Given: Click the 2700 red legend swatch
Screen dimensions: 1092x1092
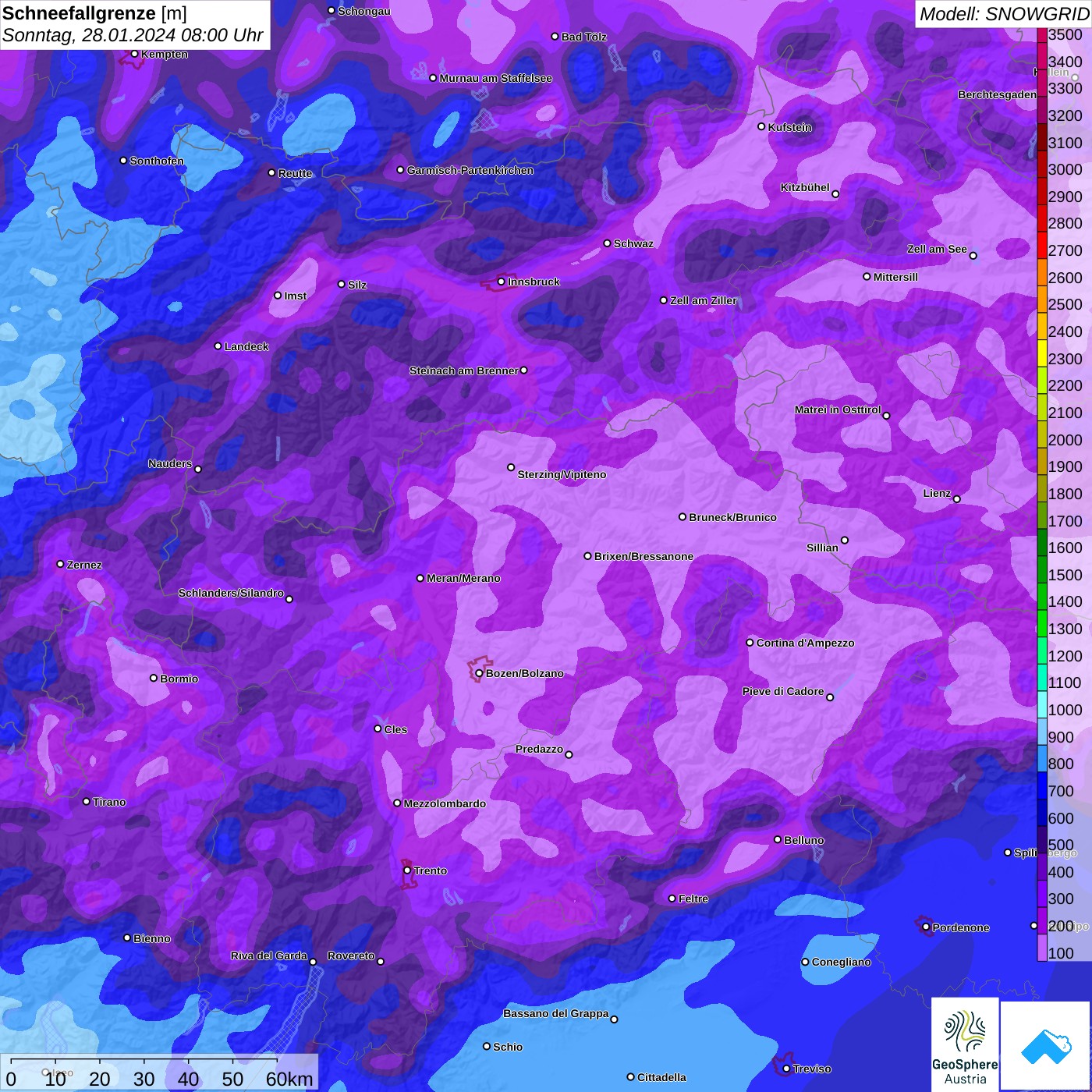Looking at the screenshot, I should pos(1042,245).
